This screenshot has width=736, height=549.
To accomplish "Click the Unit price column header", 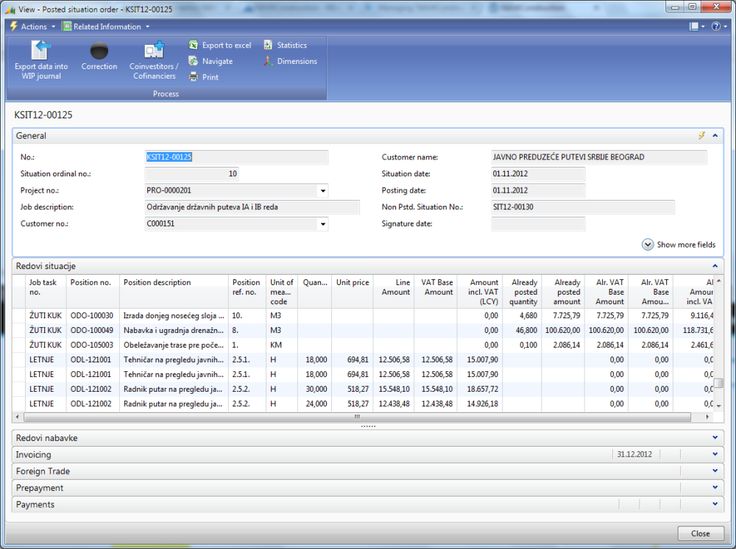I will click(x=352, y=291).
